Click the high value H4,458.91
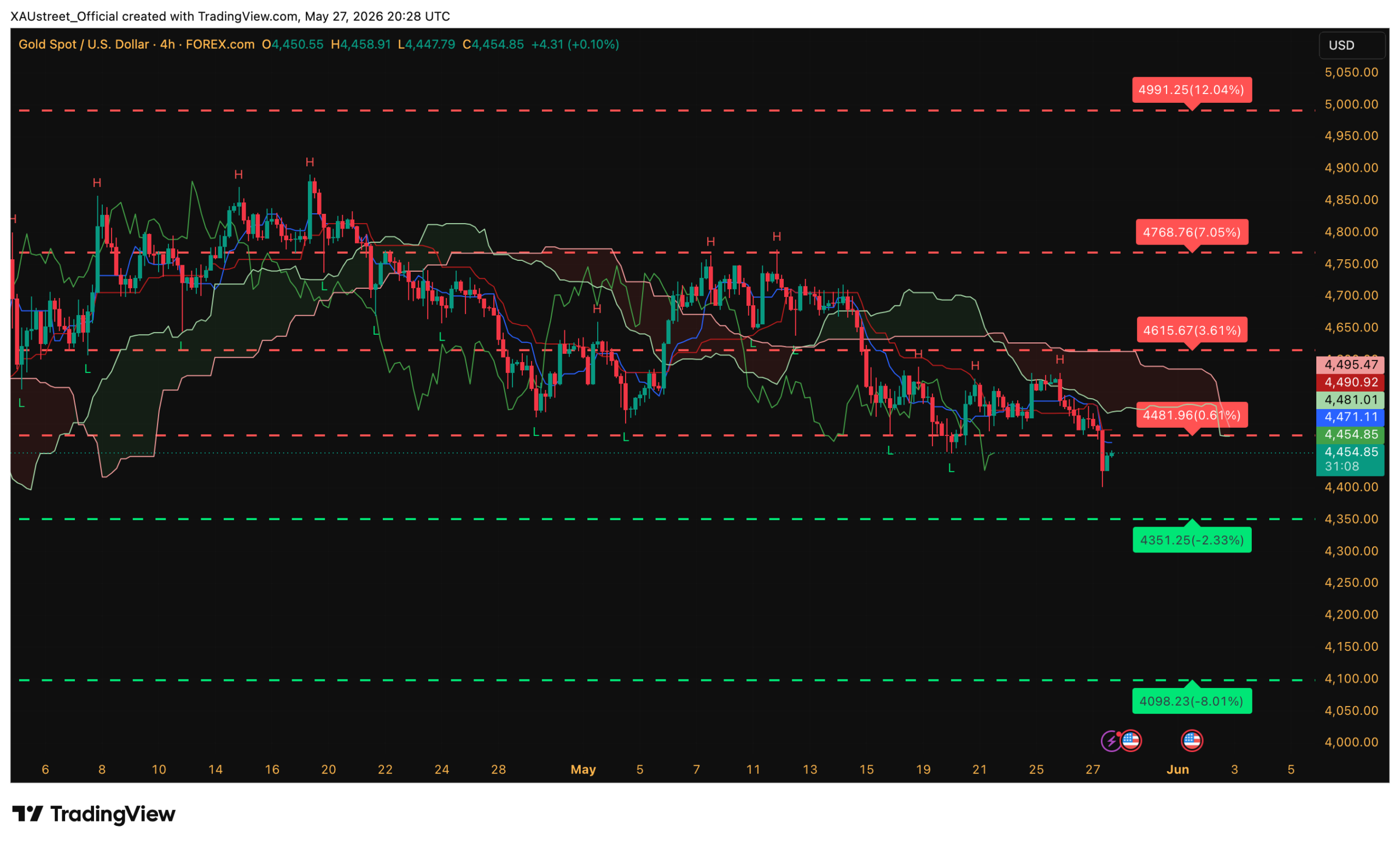Screen dimensions: 1400x845 coord(361,44)
